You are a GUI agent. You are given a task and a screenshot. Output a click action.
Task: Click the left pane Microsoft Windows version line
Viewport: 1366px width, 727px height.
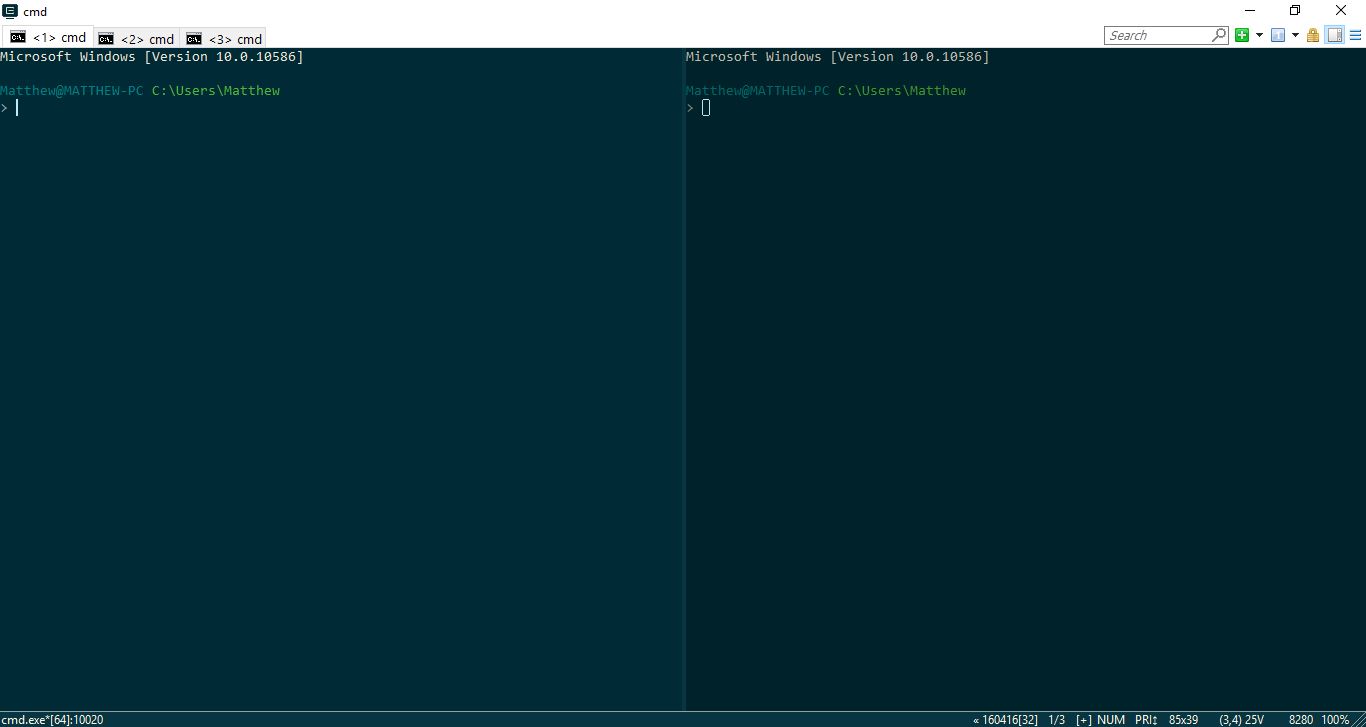pos(152,57)
